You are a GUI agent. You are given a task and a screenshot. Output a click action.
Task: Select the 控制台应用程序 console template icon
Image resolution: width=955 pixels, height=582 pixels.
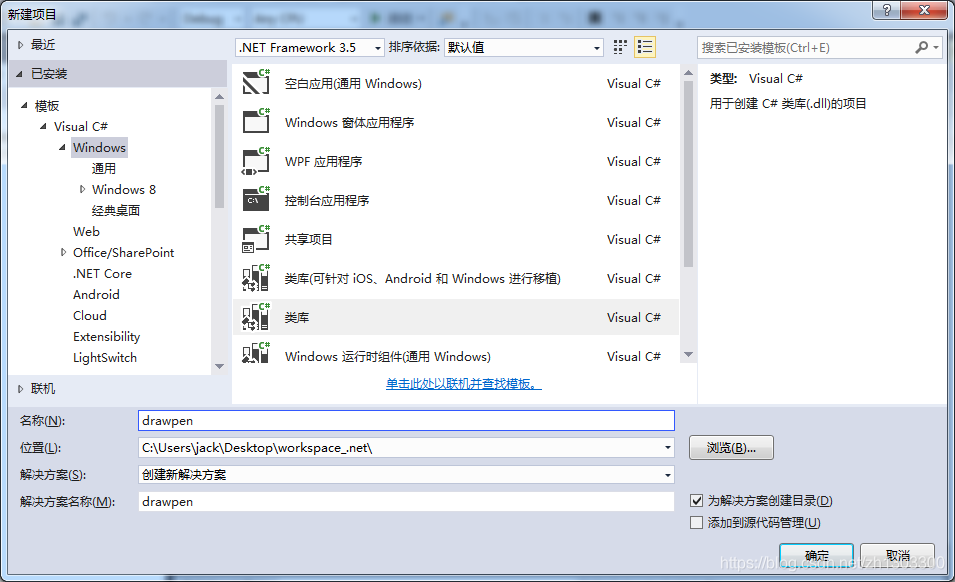click(256, 200)
